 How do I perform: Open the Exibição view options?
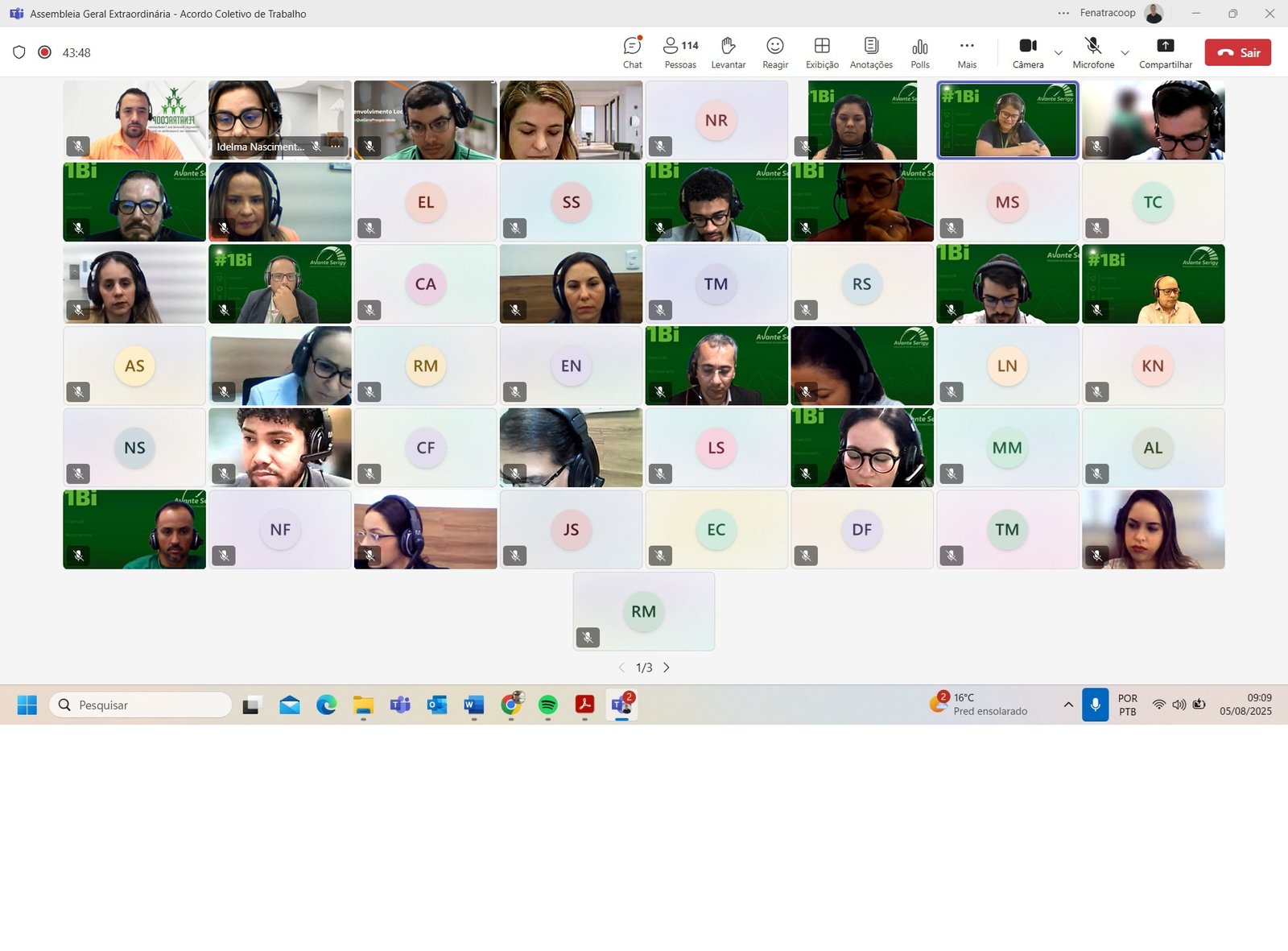tap(822, 52)
